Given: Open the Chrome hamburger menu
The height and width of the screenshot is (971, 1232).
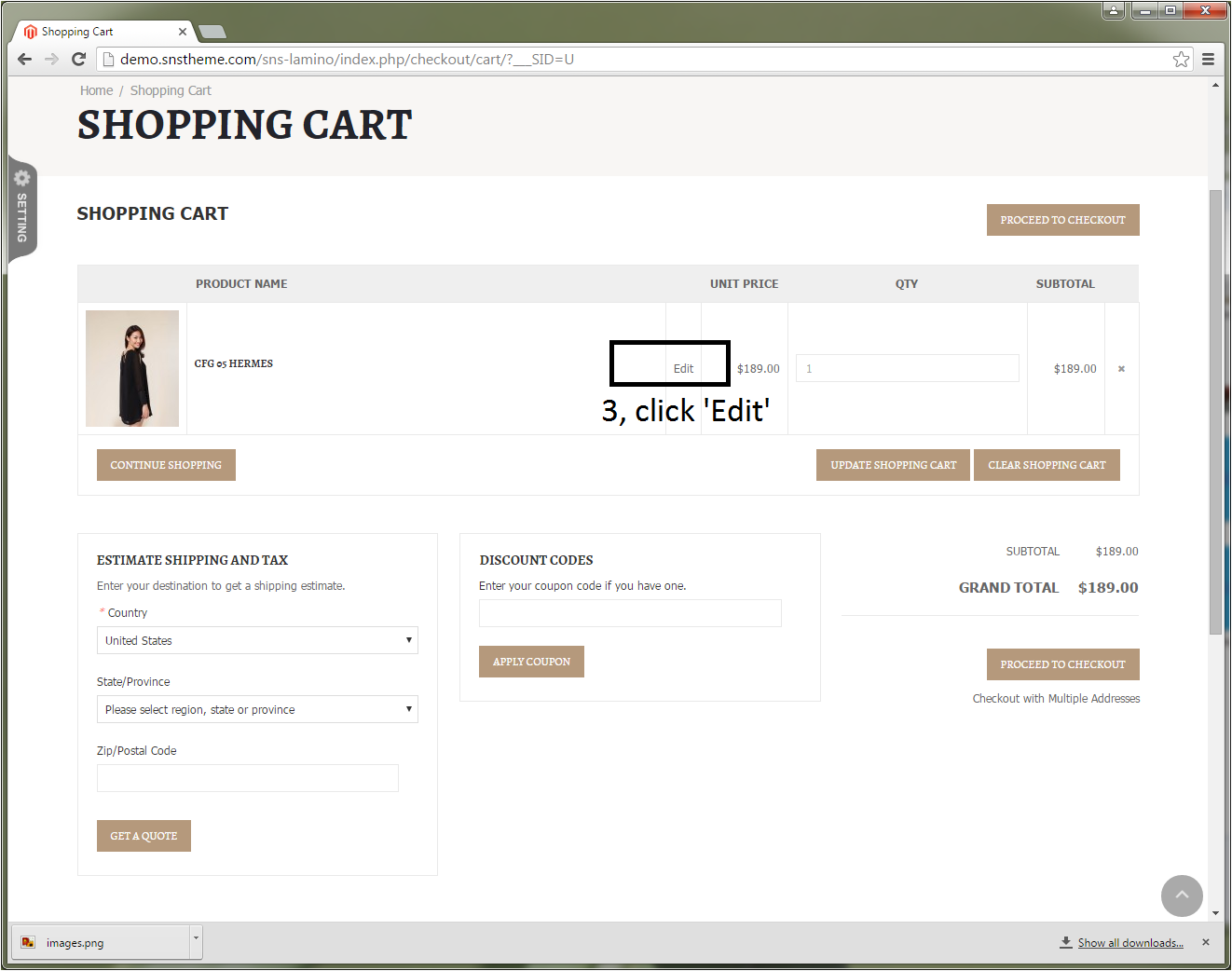Looking at the screenshot, I should [1208, 60].
